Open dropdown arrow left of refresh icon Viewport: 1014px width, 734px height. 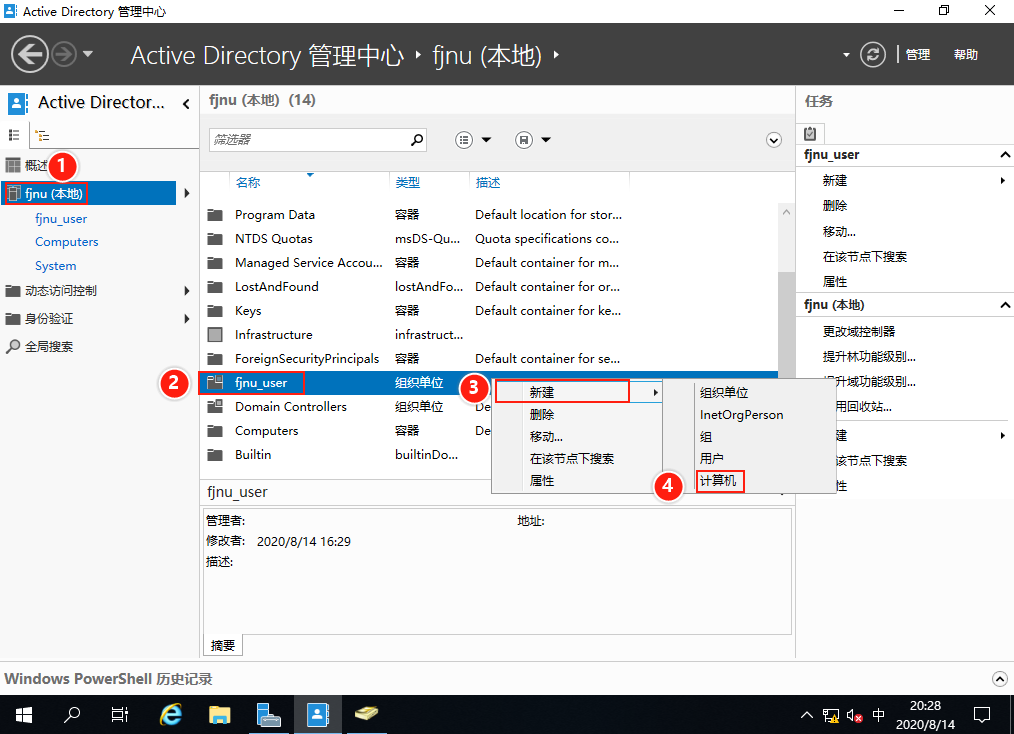click(846, 55)
